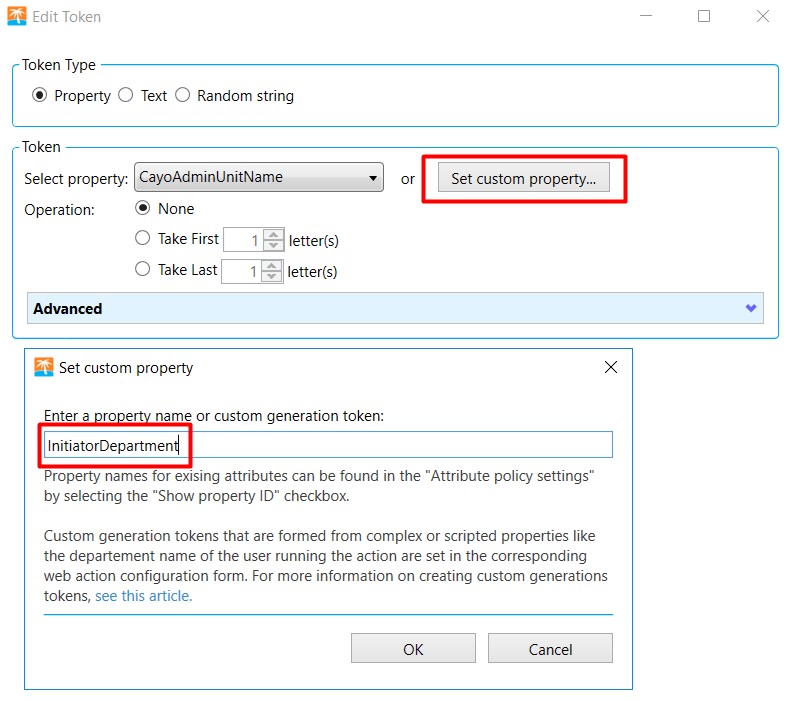The height and width of the screenshot is (701, 788).
Task: Decrease the Take Last letter count
Action: (271, 276)
